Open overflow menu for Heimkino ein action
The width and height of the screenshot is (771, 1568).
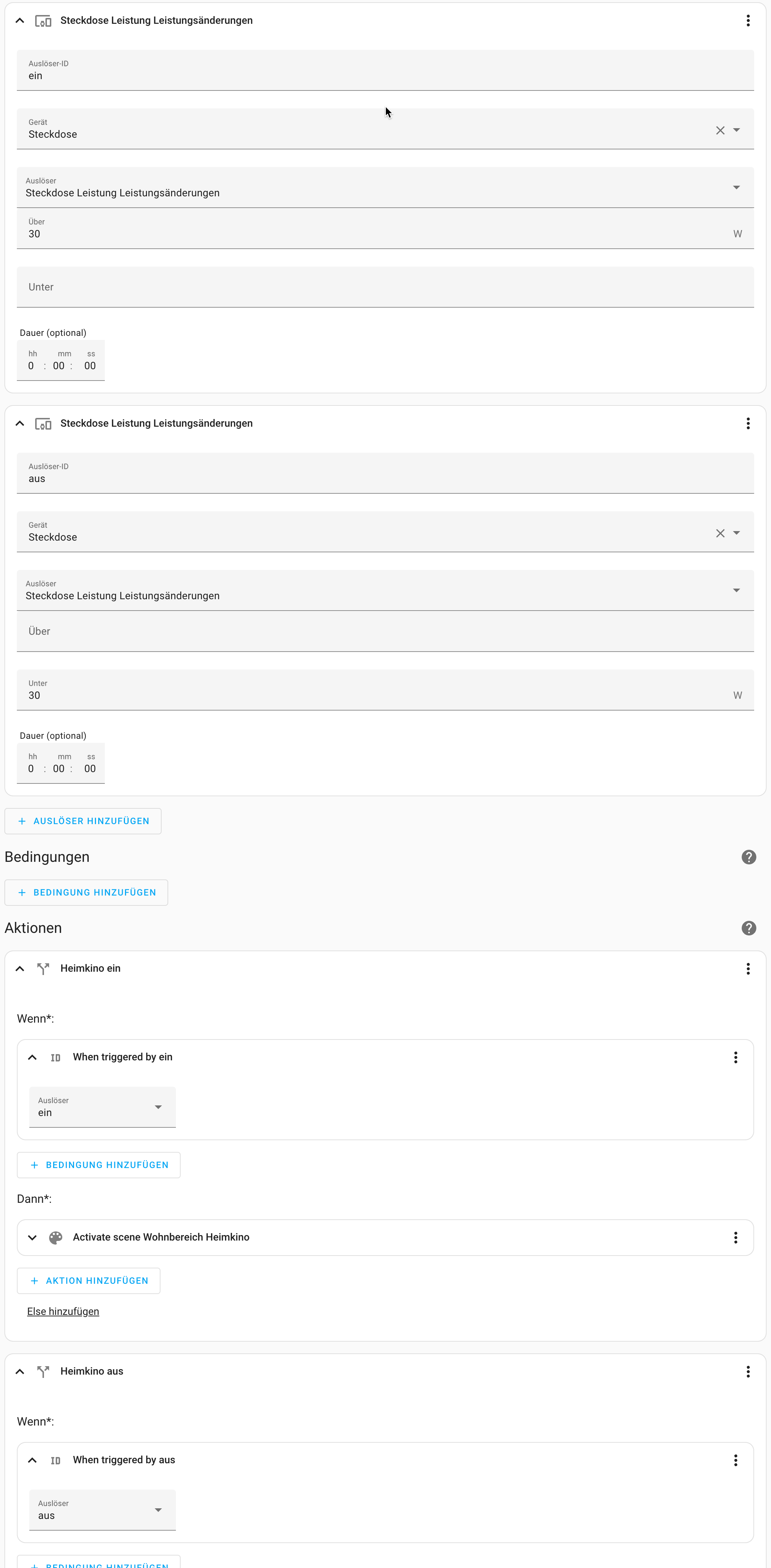pos(748,968)
